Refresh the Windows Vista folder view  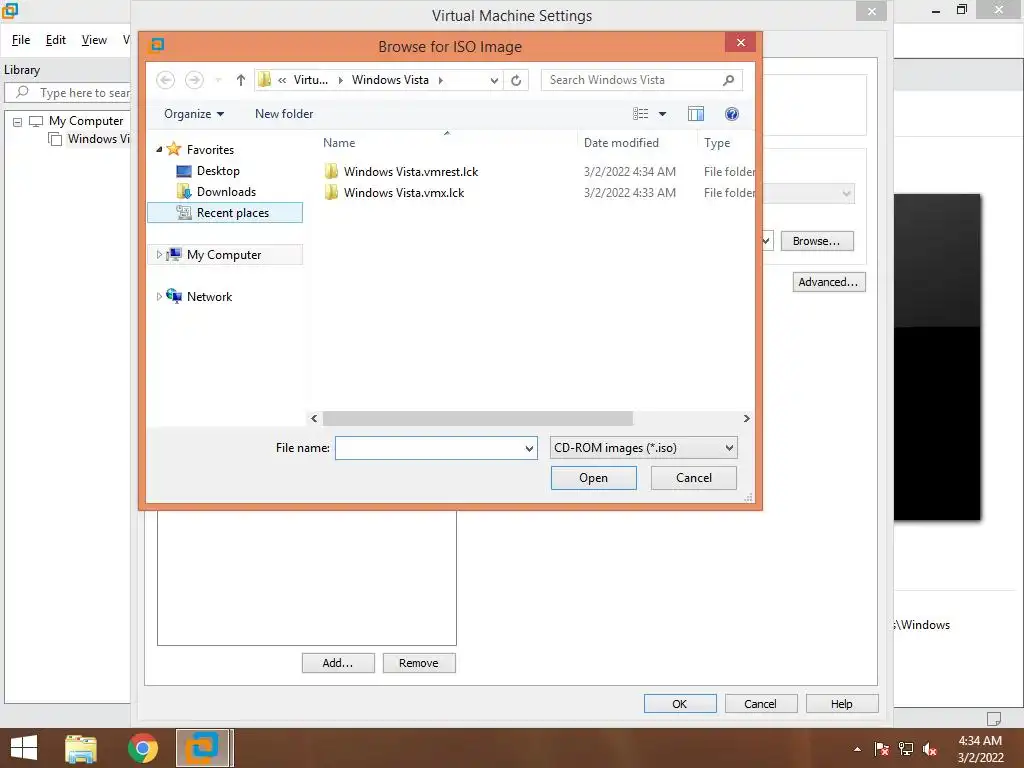click(516, 80)
